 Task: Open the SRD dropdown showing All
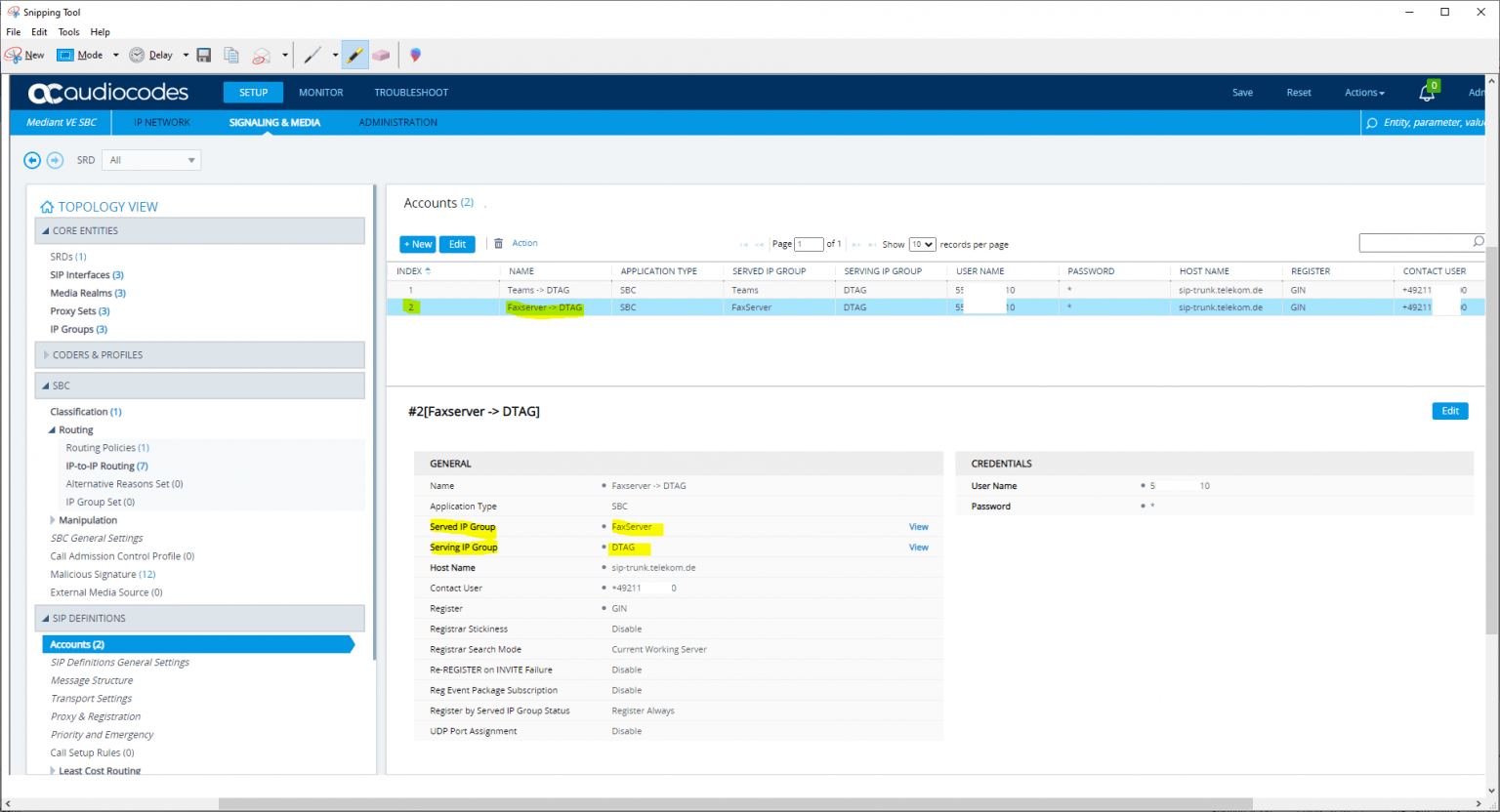pyautogui.click(x=150, y=159)
